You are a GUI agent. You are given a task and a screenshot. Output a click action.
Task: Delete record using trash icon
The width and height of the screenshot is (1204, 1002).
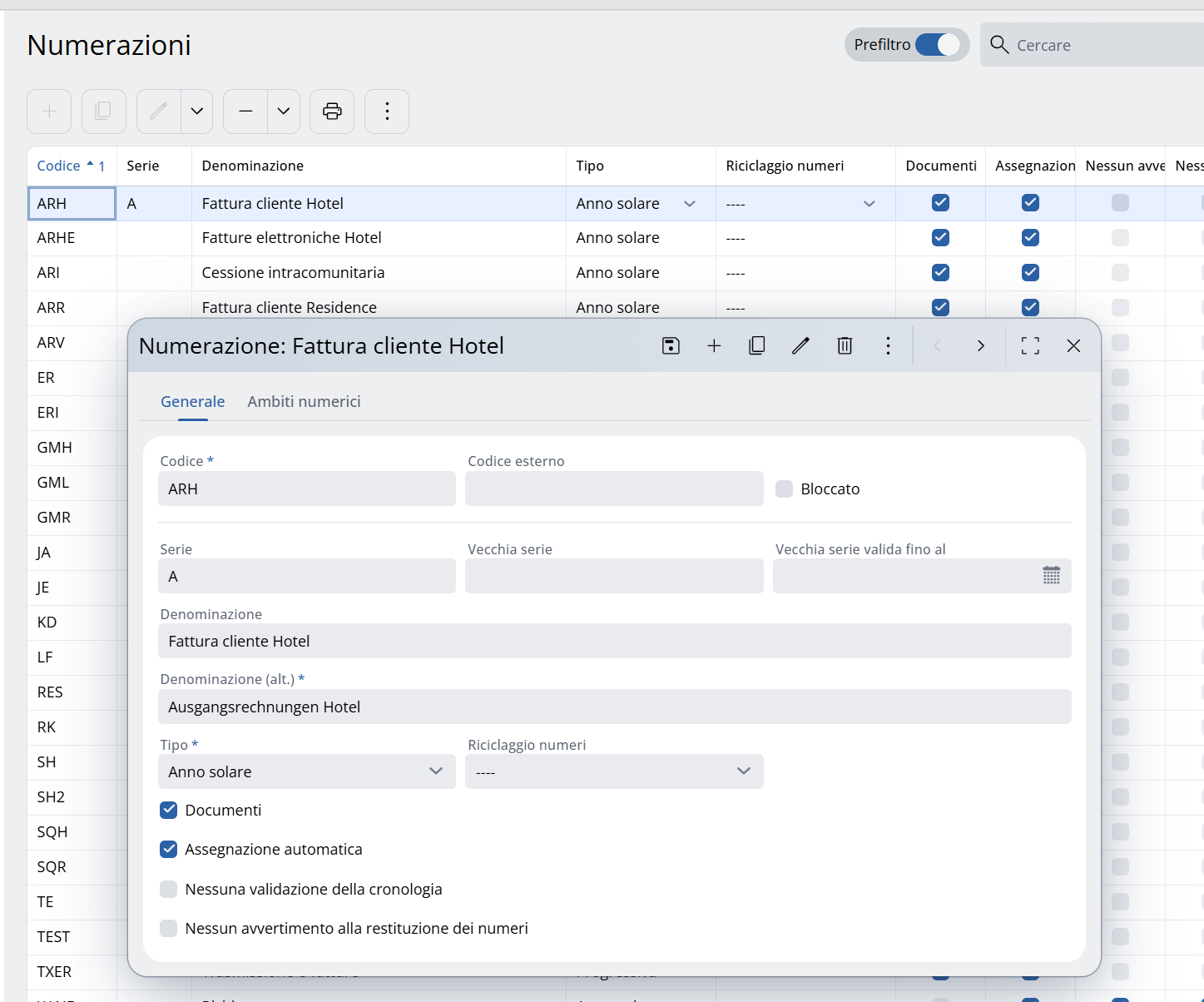pos(845,346)
